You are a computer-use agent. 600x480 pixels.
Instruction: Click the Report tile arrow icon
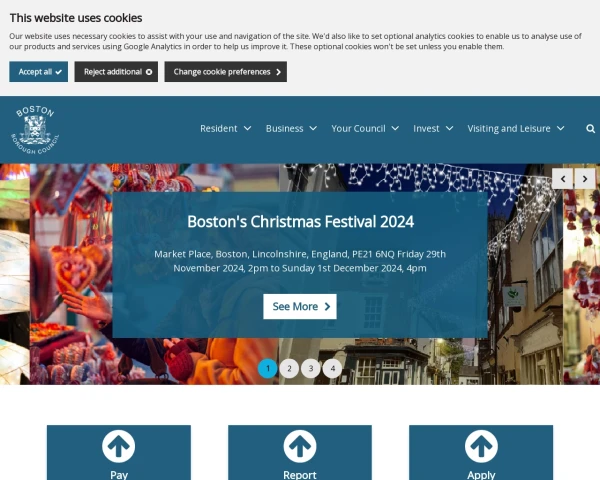click(300, 446)
